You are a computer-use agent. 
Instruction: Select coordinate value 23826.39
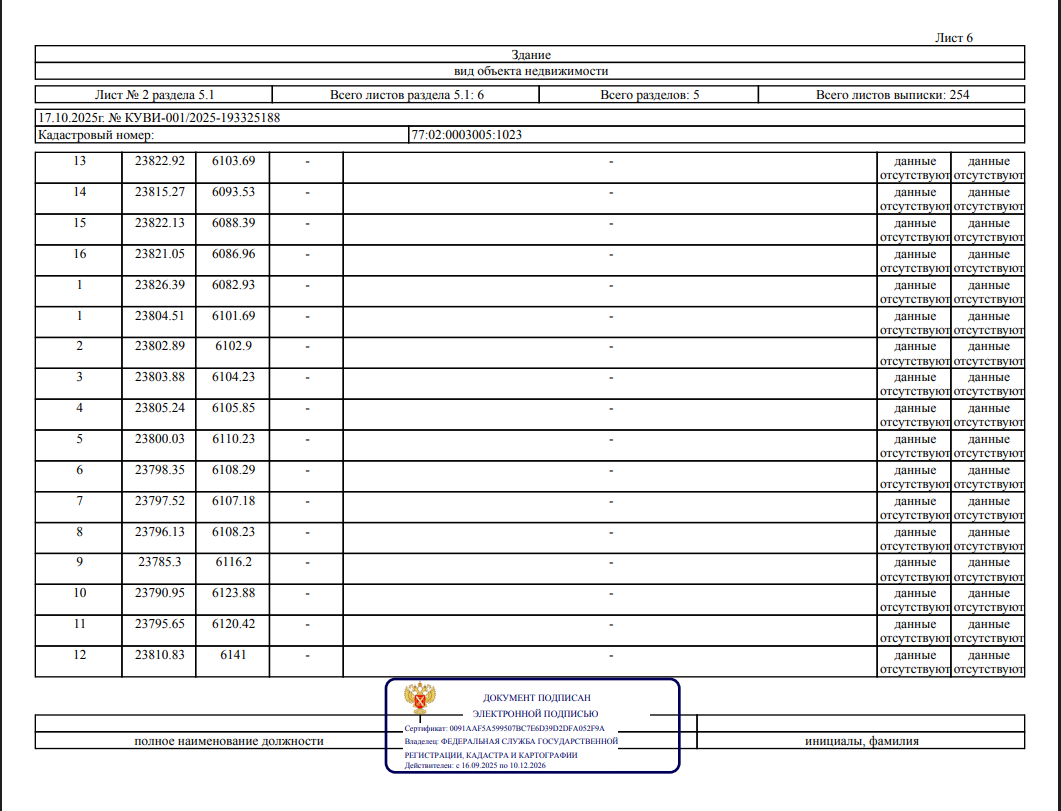coord(160,285)
